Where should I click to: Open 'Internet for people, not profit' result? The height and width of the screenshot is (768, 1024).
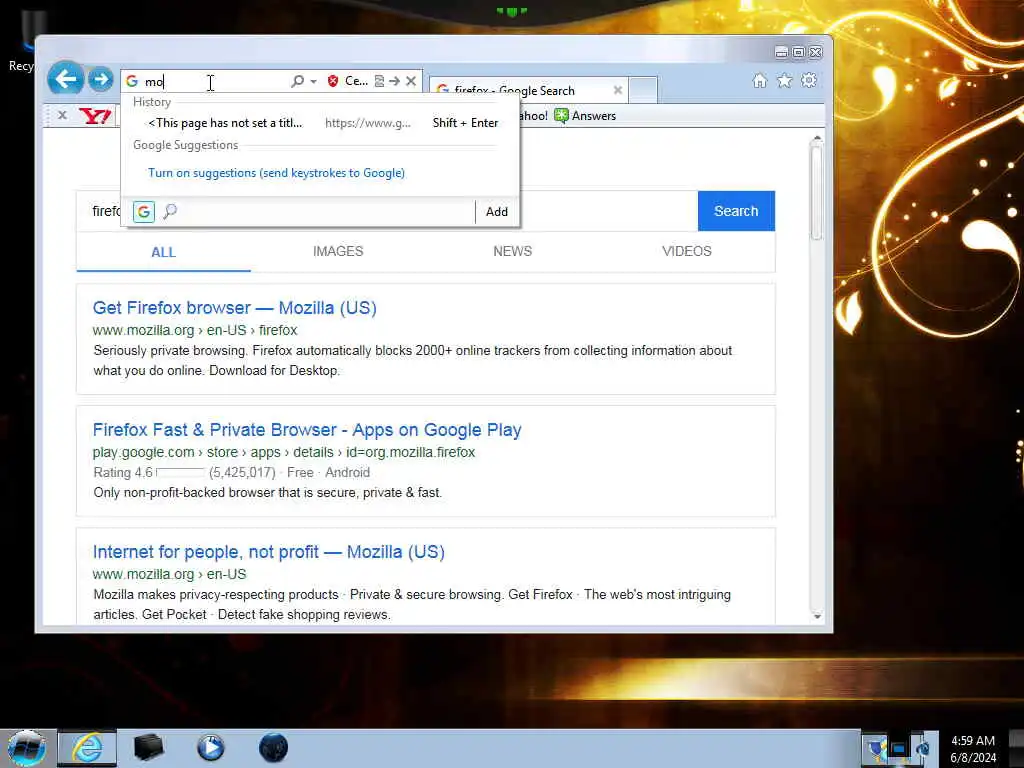click(268, 552)
